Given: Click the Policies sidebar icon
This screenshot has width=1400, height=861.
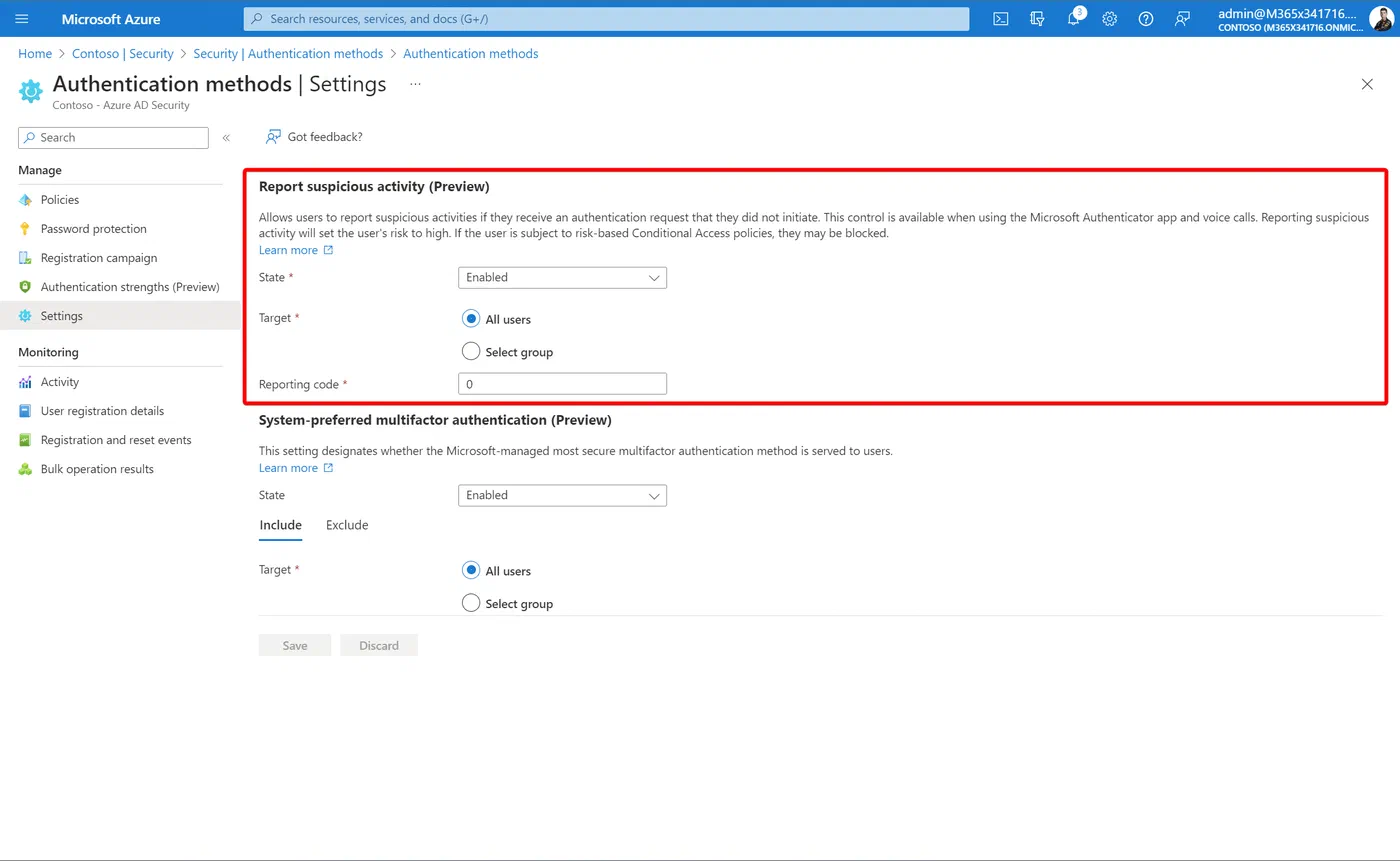Looking at the screenshot, I should click(26, 200).
